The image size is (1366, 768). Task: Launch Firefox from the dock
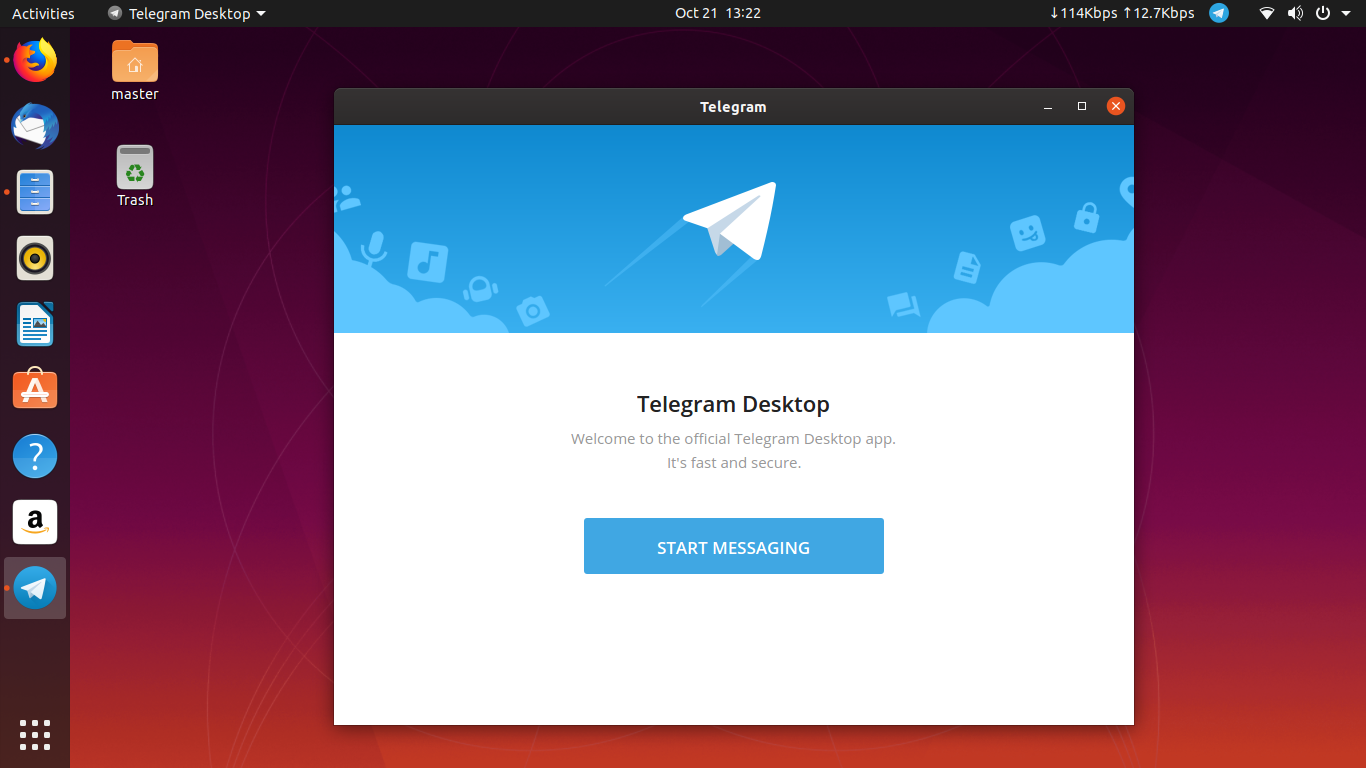(34, 60)
